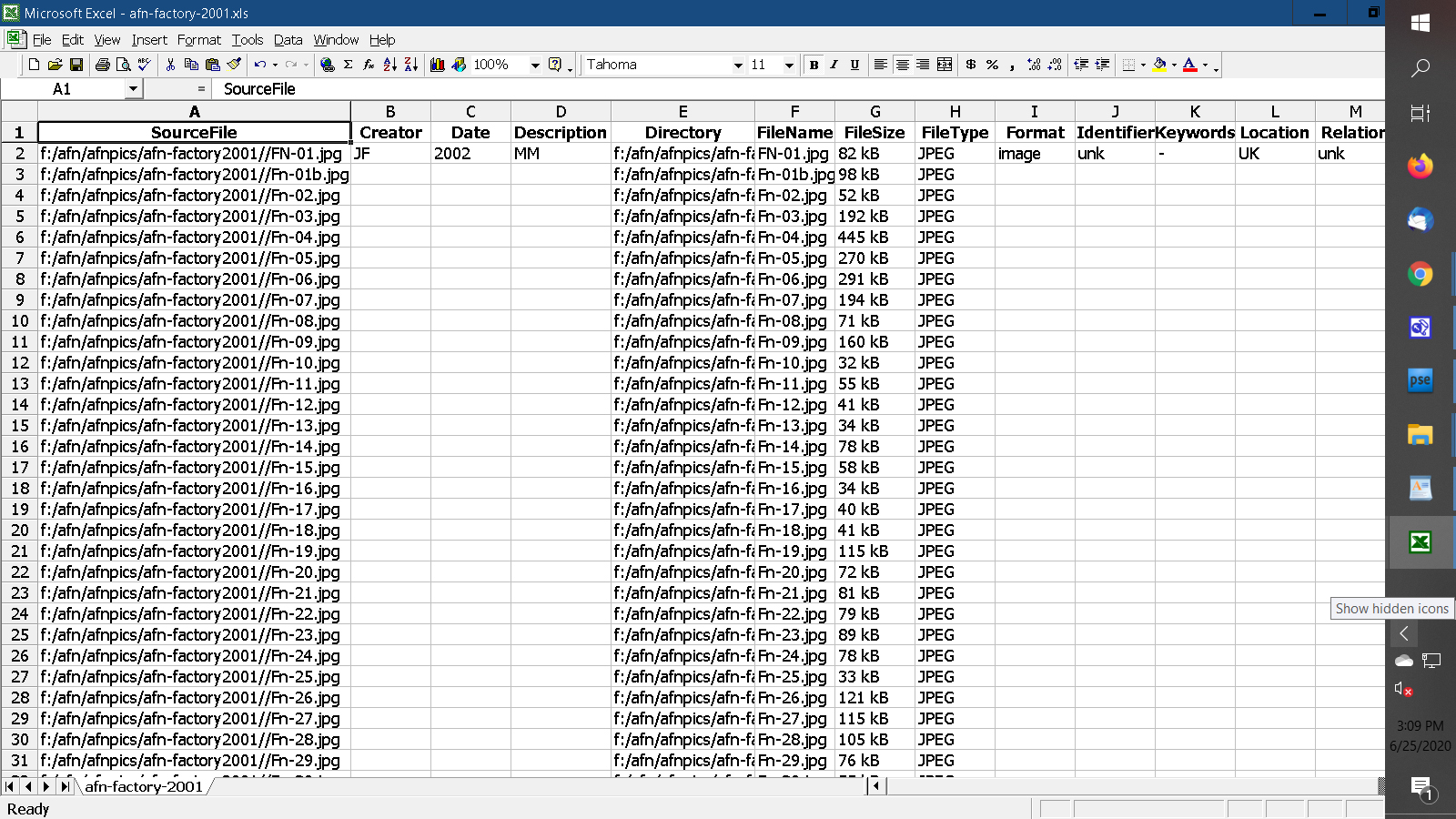The height and width of the screenshot is (819, 1456).
Task: Open the Format menu
Action: click(198, 40)
